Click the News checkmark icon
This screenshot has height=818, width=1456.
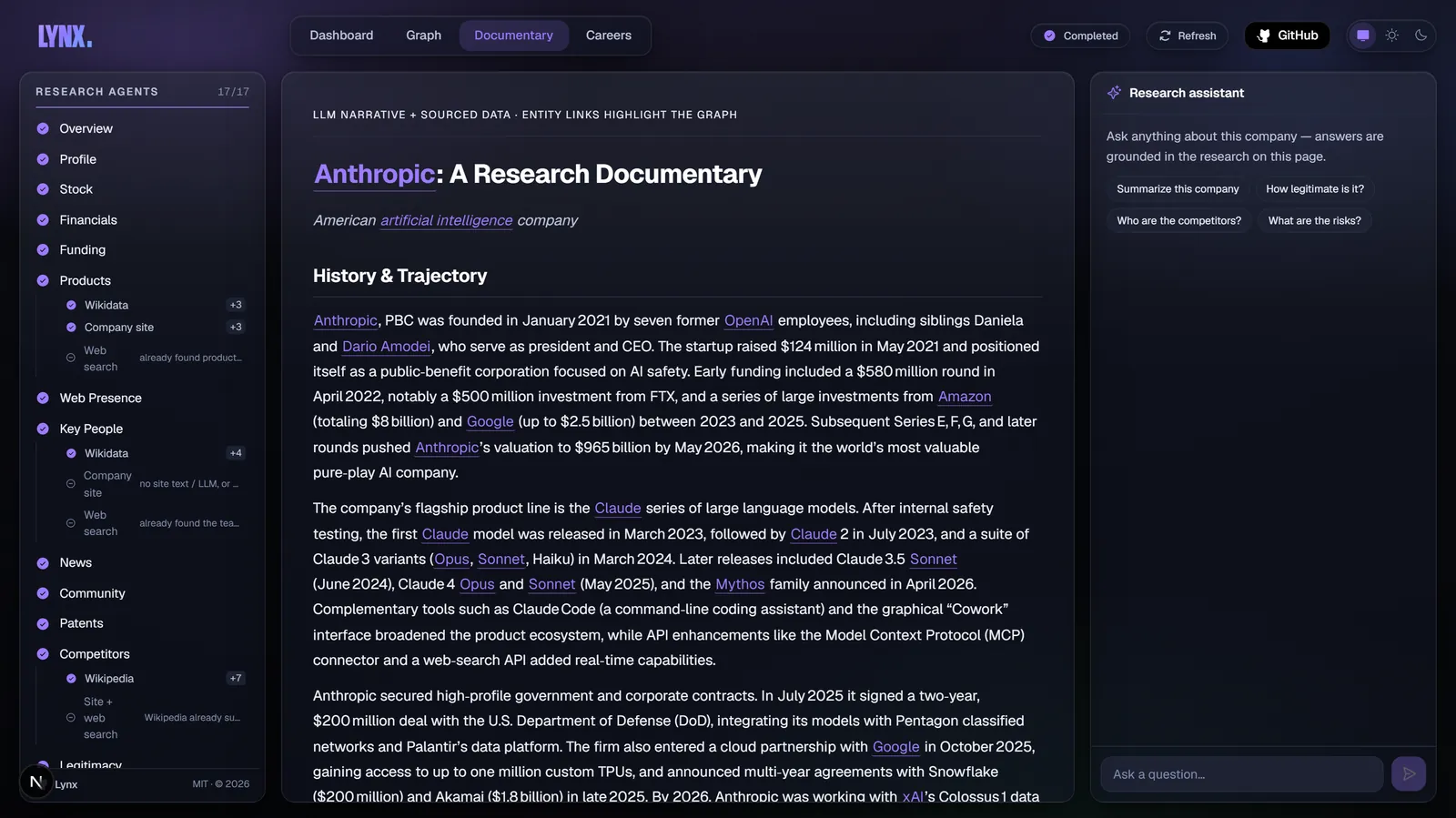pos(43,562)
